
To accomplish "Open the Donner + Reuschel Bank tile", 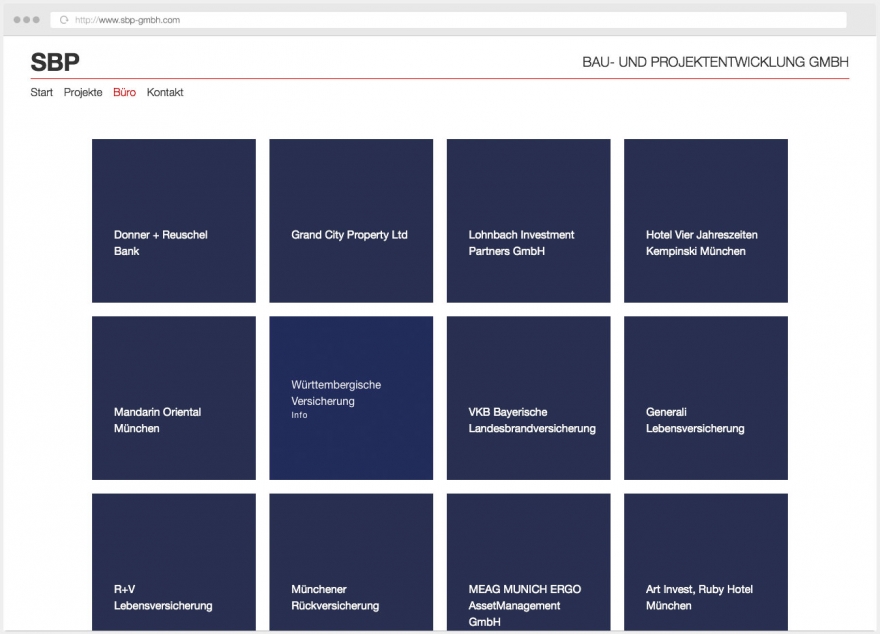I will (x=174, y=220).
